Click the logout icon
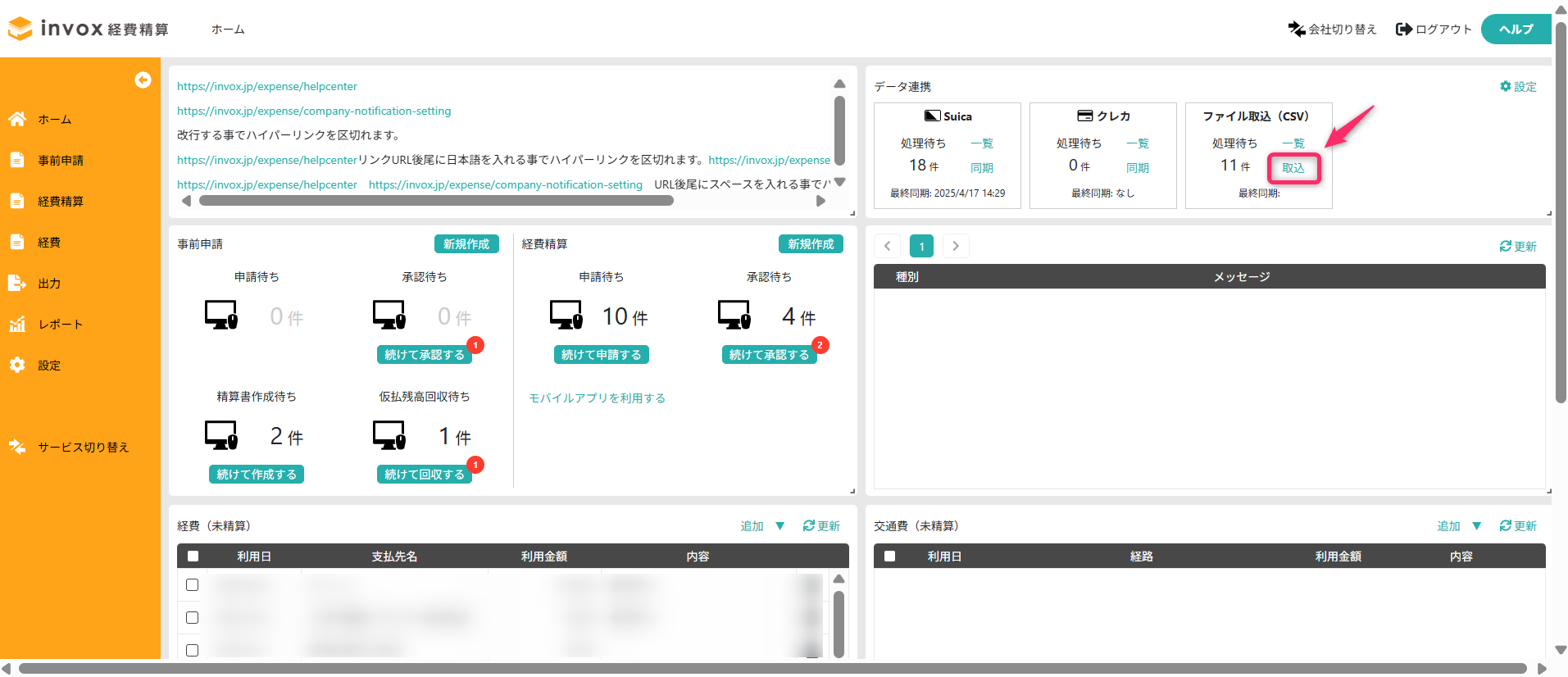Screen dimensions: 1568x677 [x=1404, y=30]
